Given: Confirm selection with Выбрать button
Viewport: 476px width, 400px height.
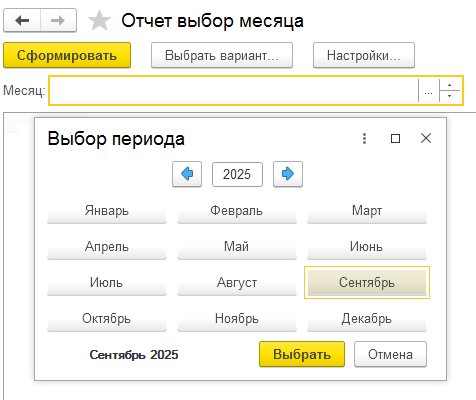Looking at the screenshot, I should [302, 354].
